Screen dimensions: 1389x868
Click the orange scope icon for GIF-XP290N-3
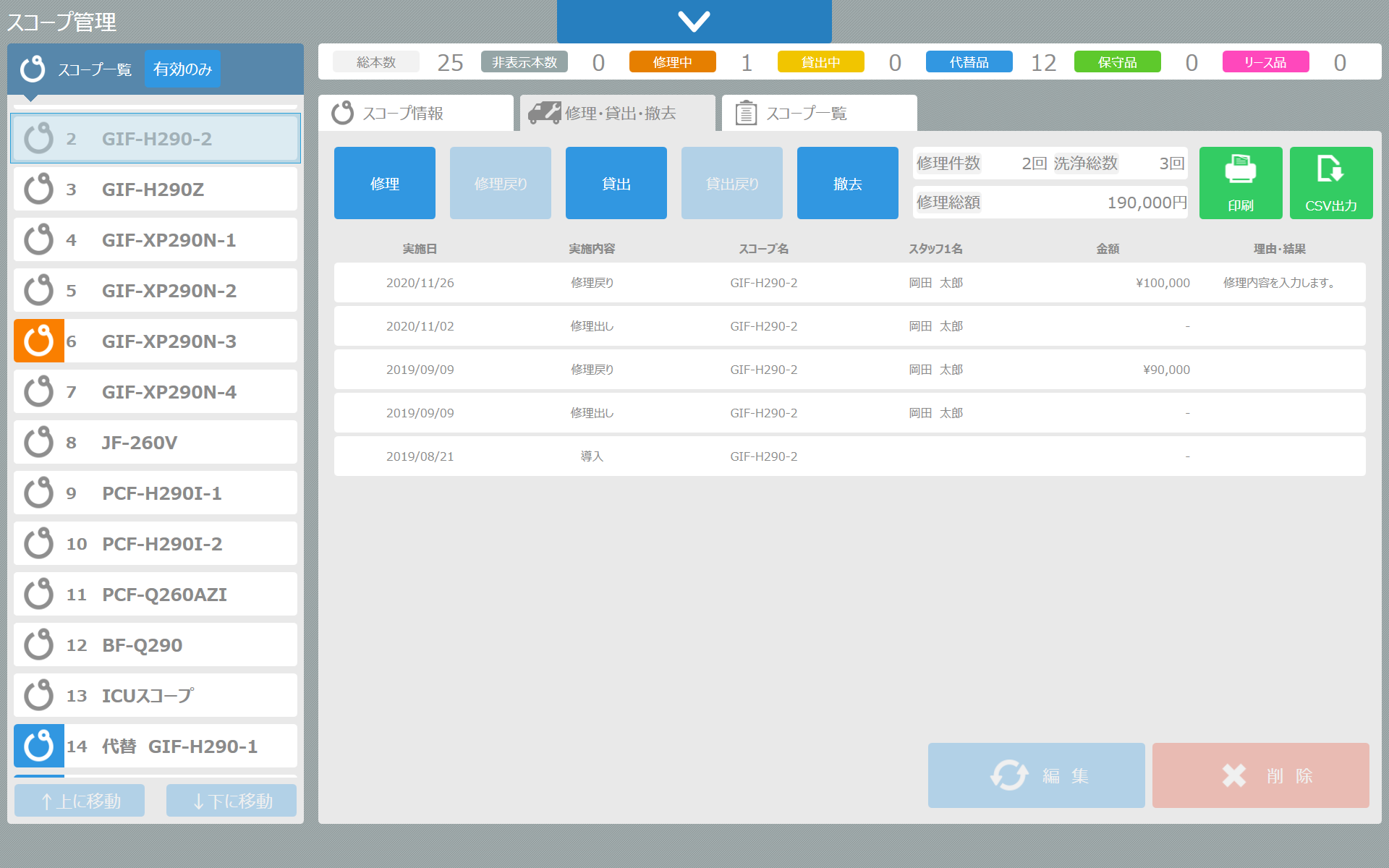[39, 341]
